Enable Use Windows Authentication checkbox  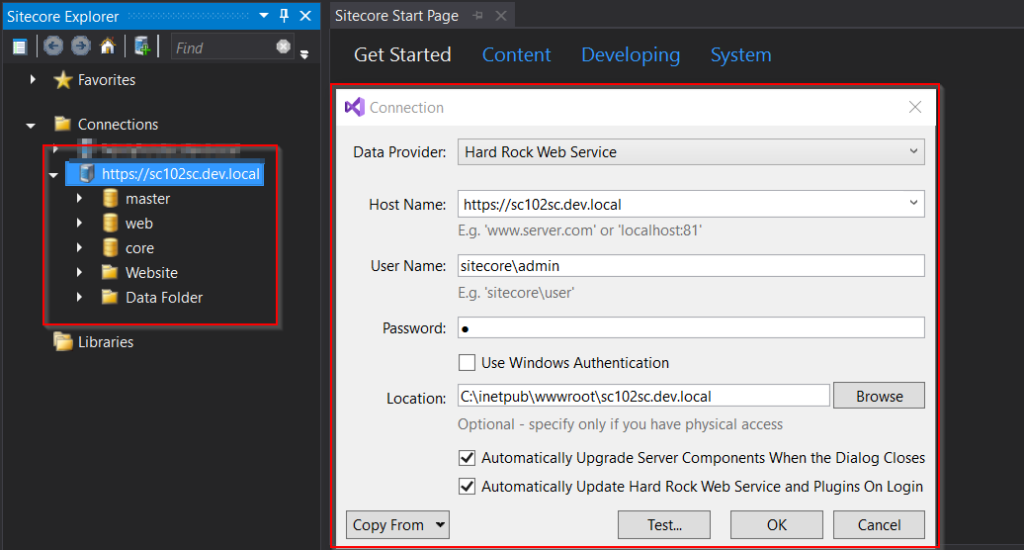click(467, 363)
